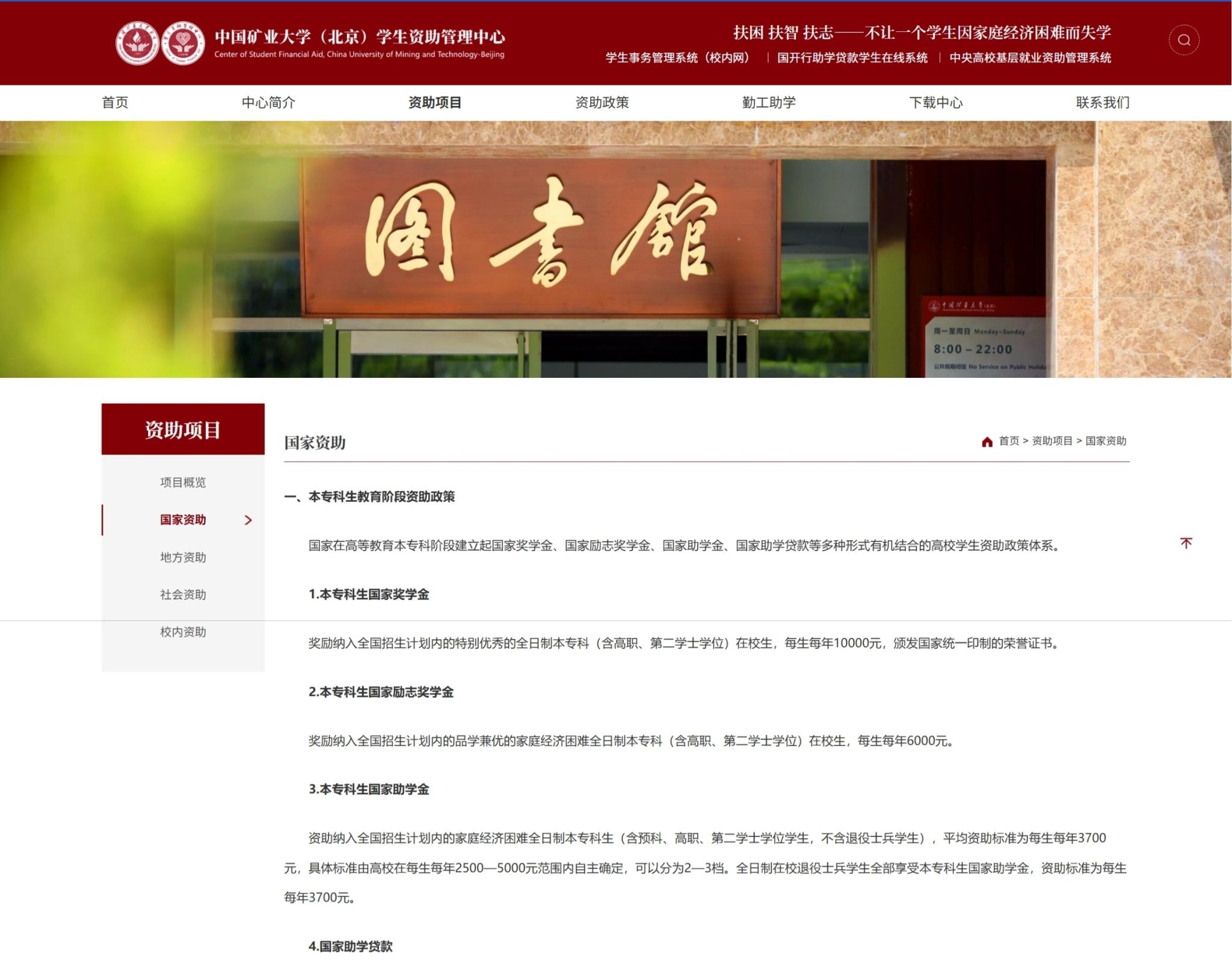1232x971 pixels.
Task: Select 社会资助 in the sidebar
Action: [x=183, y=595]
